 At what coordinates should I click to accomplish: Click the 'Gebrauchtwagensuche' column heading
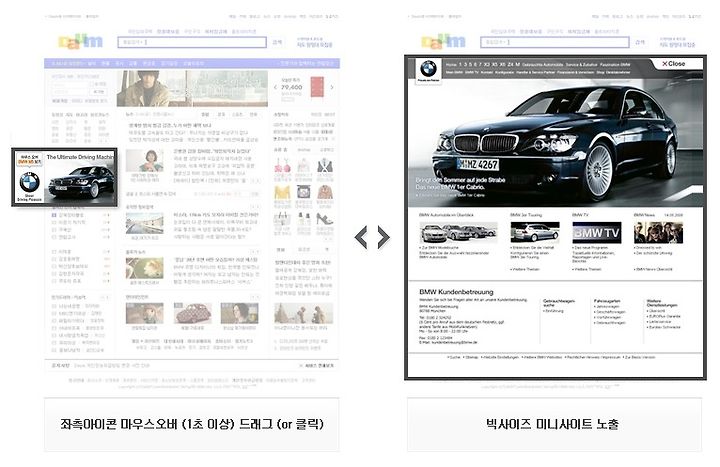click(559, 303)
